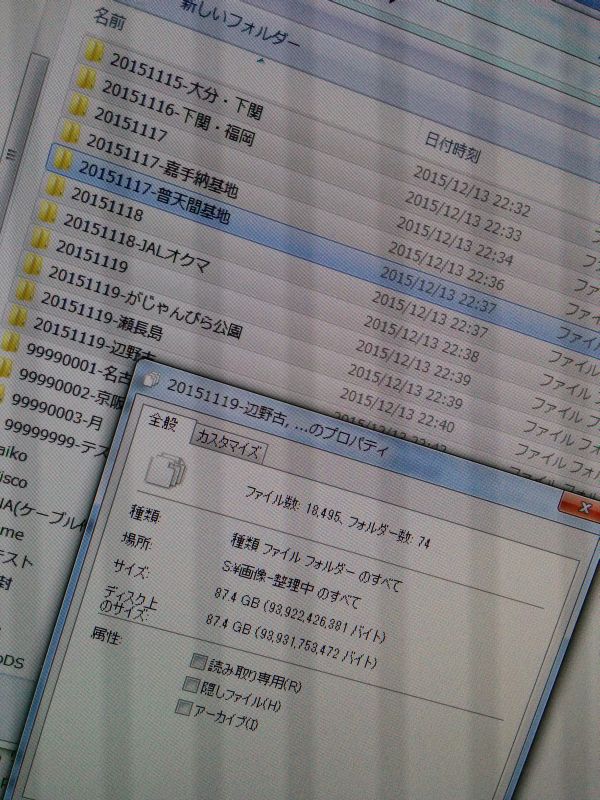Viewport: 600px width, 800px height.
Task: Click folder icon of 20151117-嘉手納基地
Action: click(71, 132)
